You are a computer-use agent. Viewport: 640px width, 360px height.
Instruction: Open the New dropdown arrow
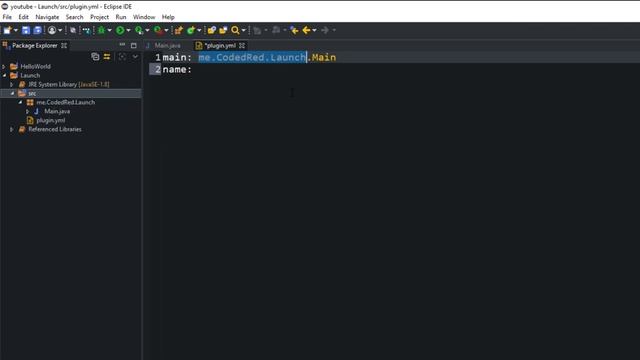tap(16, 30)
